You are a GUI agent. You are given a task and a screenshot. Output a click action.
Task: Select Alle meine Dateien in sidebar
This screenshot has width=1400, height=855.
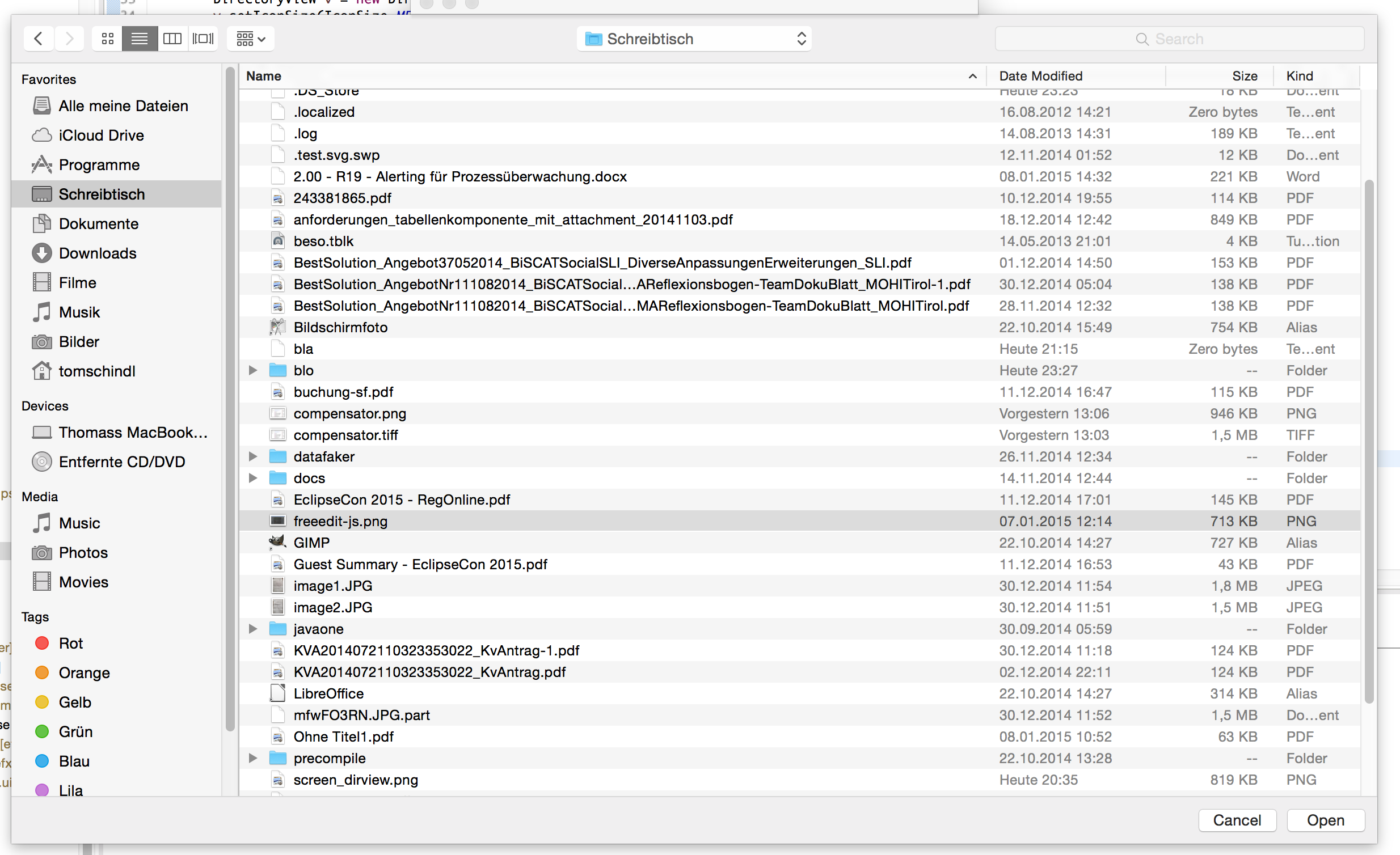(116, 105)
